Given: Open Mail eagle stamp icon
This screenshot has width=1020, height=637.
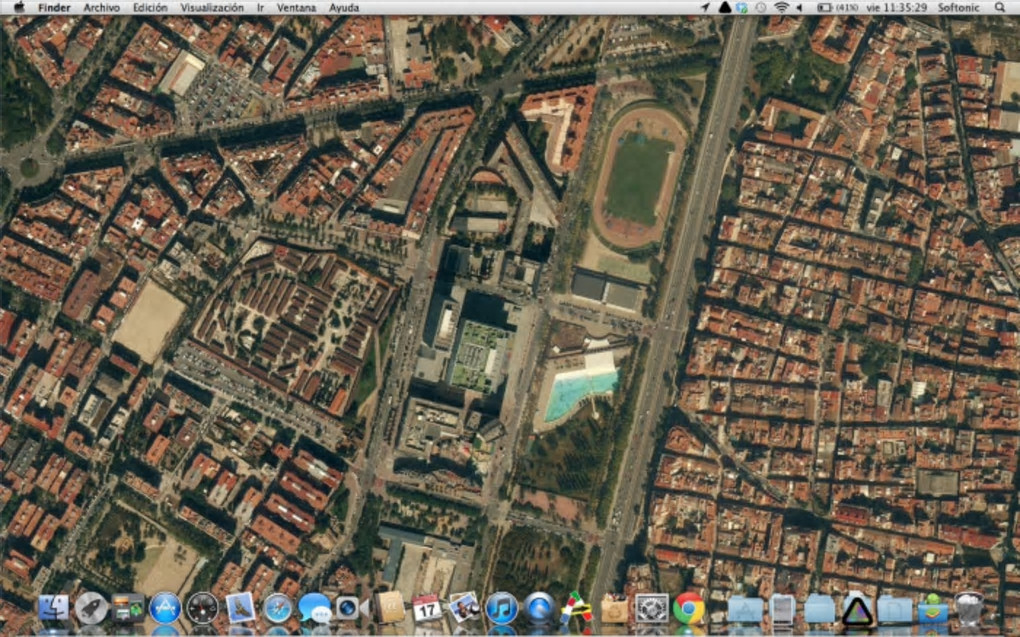Looking at the screenshot, I should (x=240, y=608).
